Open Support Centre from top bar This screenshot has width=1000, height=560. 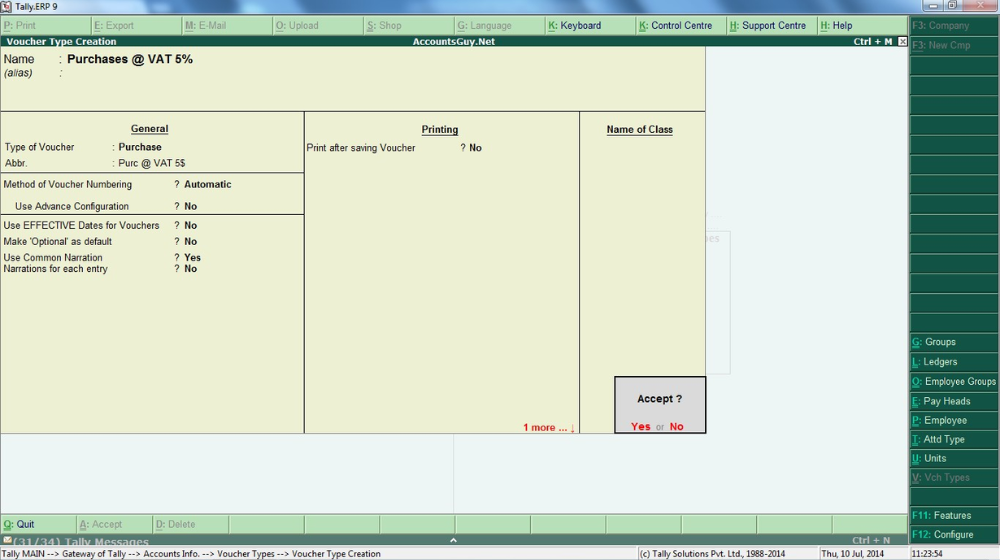[x=767, y=25]
